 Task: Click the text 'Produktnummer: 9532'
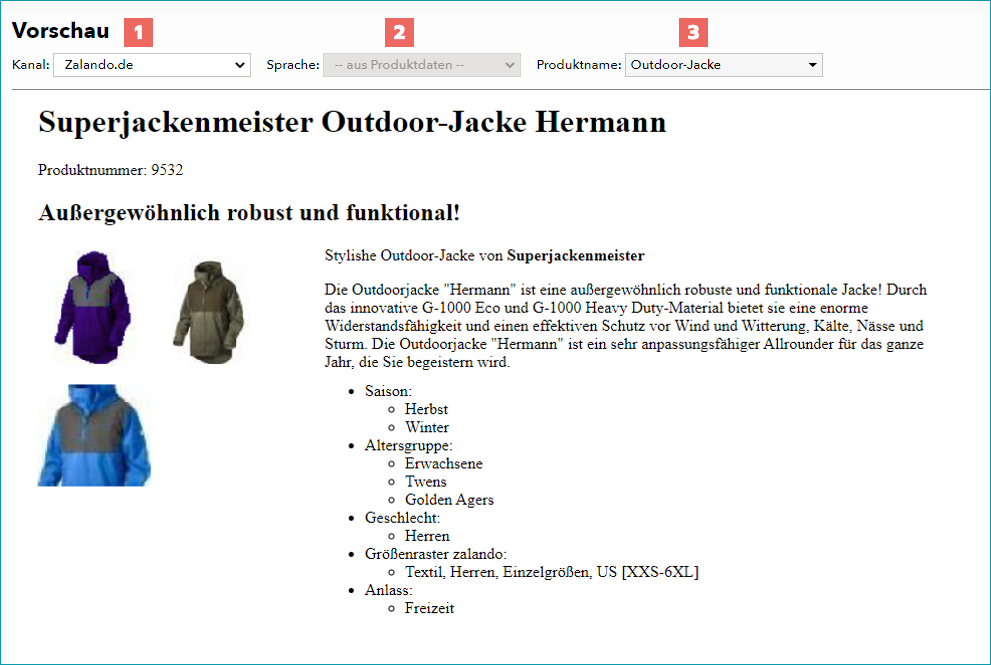point(111,170)
